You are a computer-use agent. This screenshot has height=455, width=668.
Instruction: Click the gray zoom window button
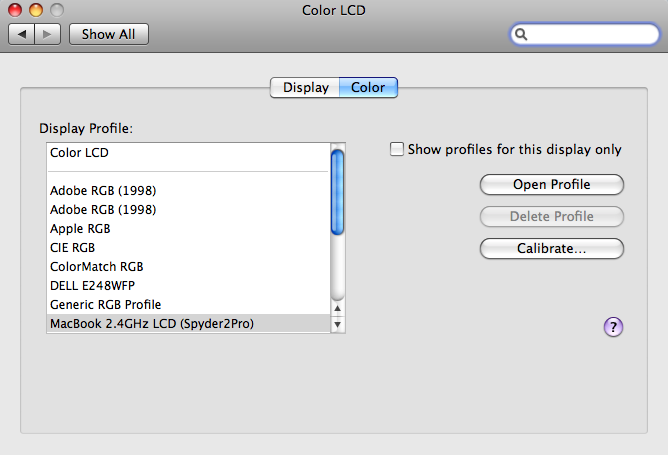[57, 10]
